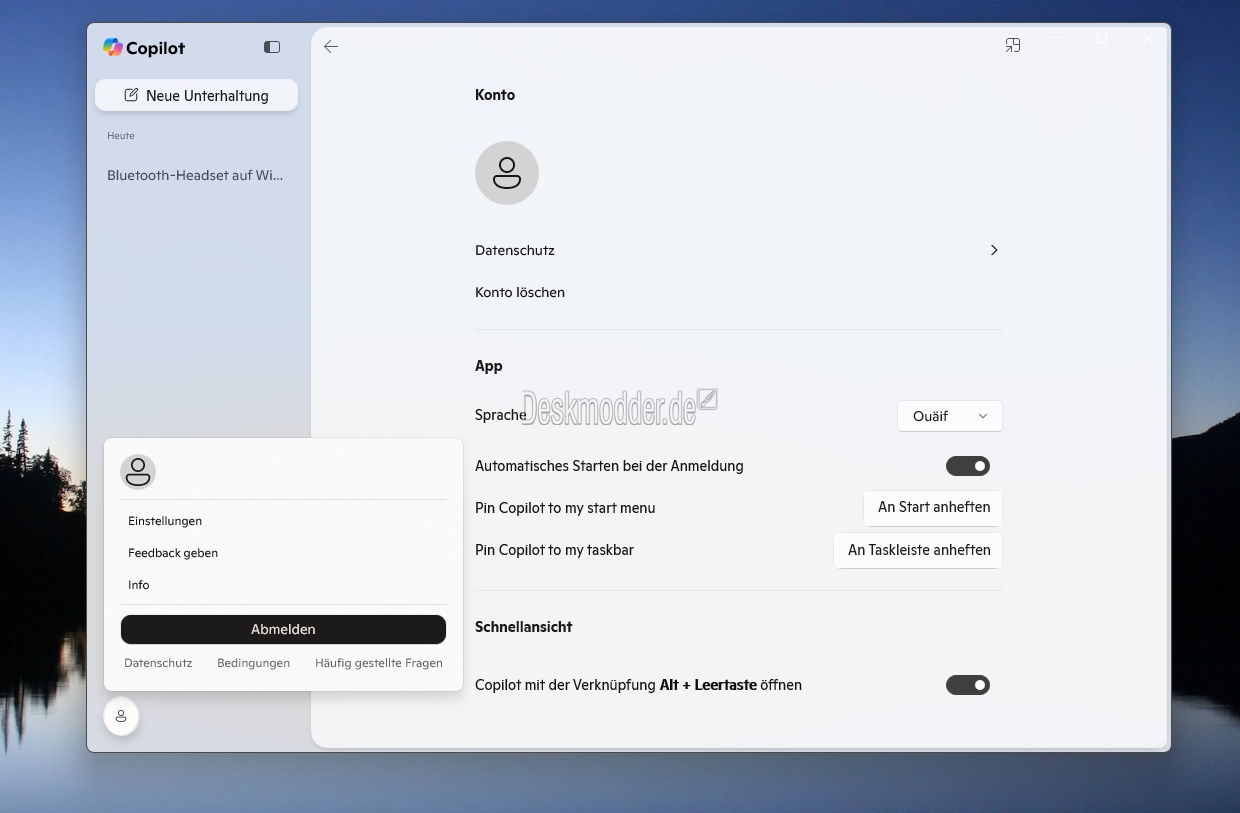Open the Sprache language dropdown

[x=950, y=416]
